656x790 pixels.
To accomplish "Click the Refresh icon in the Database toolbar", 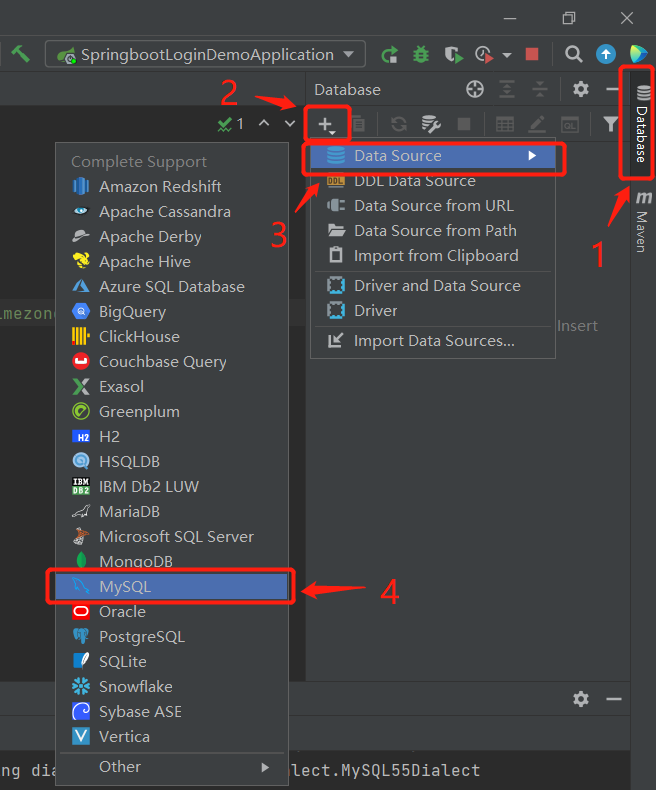I will [x=399, y=124].
